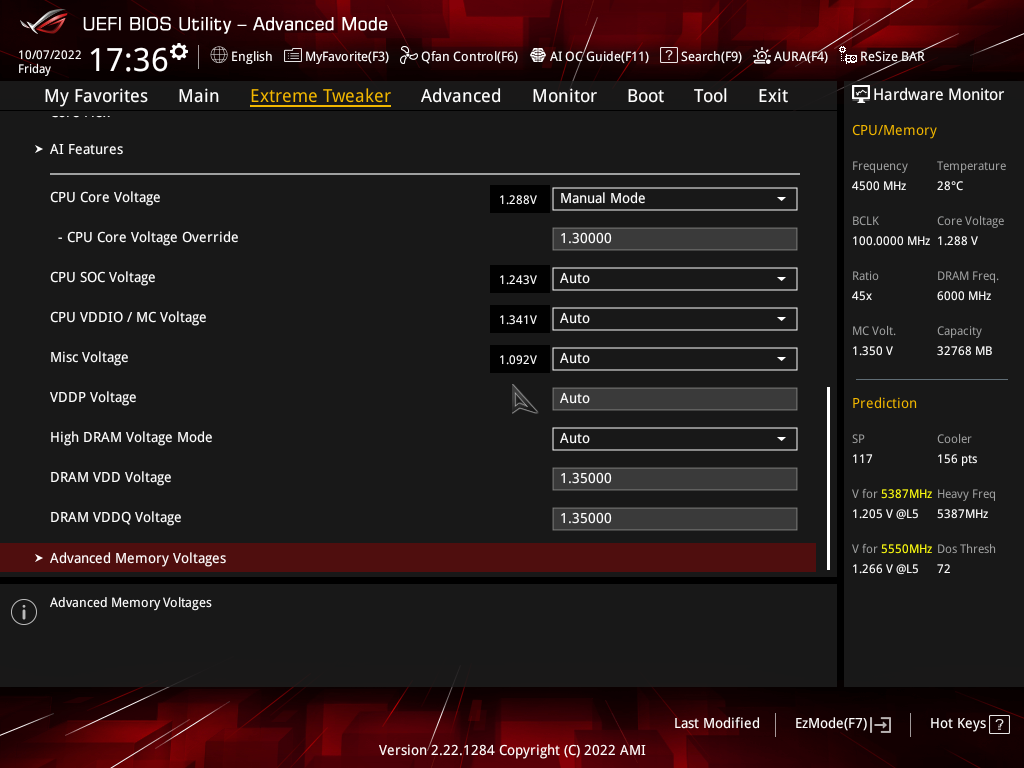Image resolution: width=1024 pixels, height=768 pixels.
Task: Click the VDDP Voltage Auto field
Action: tap(675, 398)
